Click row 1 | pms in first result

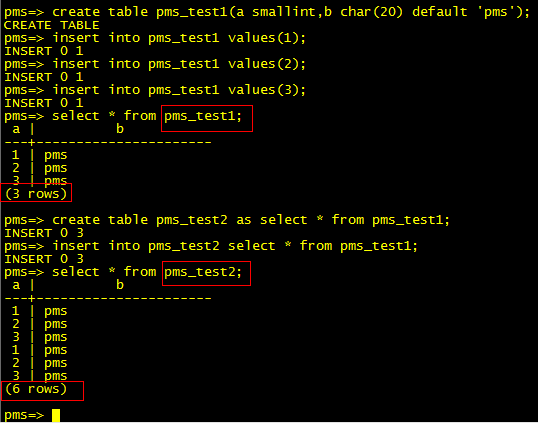pos(39,155)
